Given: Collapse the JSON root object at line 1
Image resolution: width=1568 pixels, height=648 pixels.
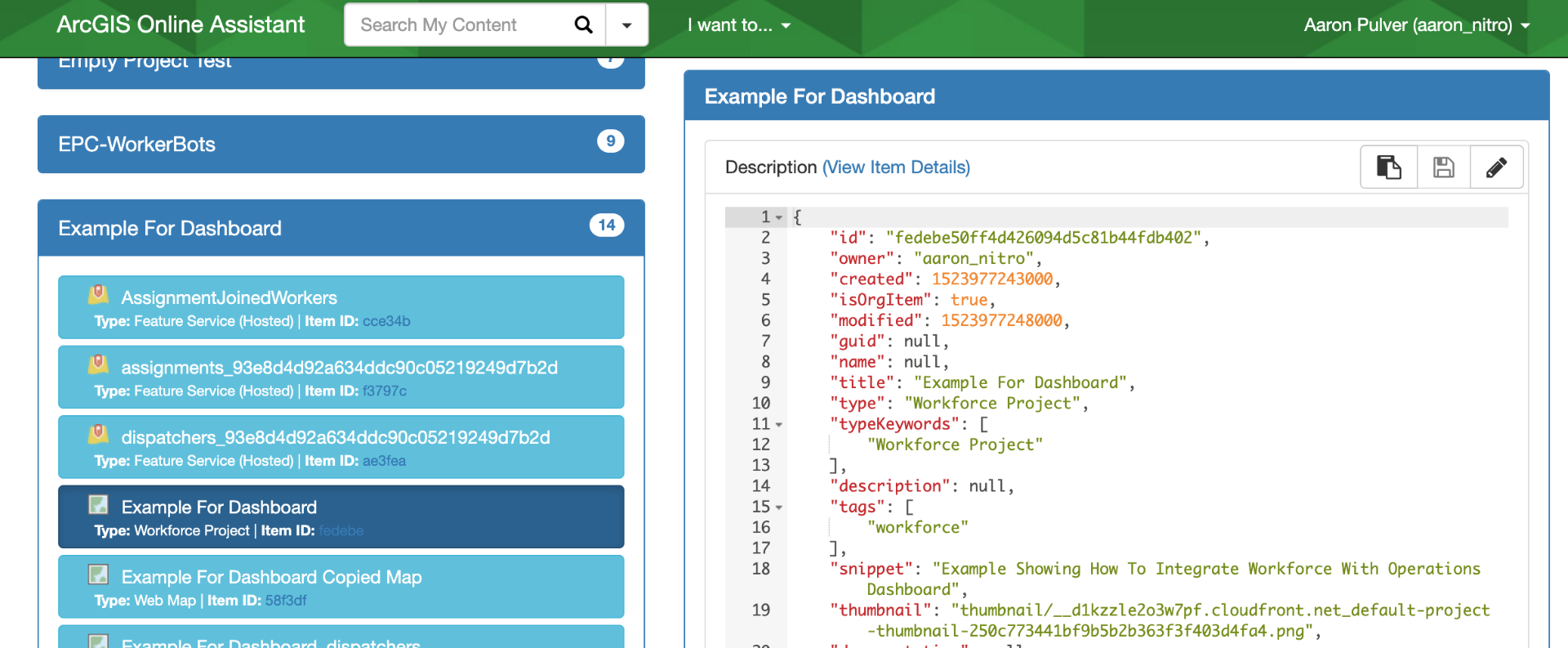Looking at the screenshot, I should (779, 217).
